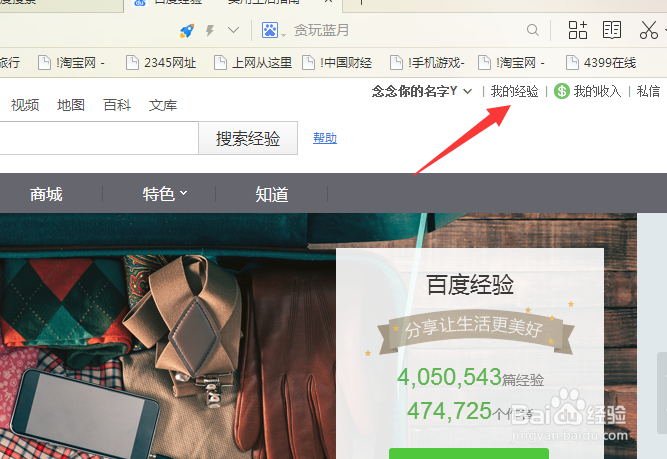Switch to 百科 search category
Screen dimensions: 667x459
[x=117, y=105]
